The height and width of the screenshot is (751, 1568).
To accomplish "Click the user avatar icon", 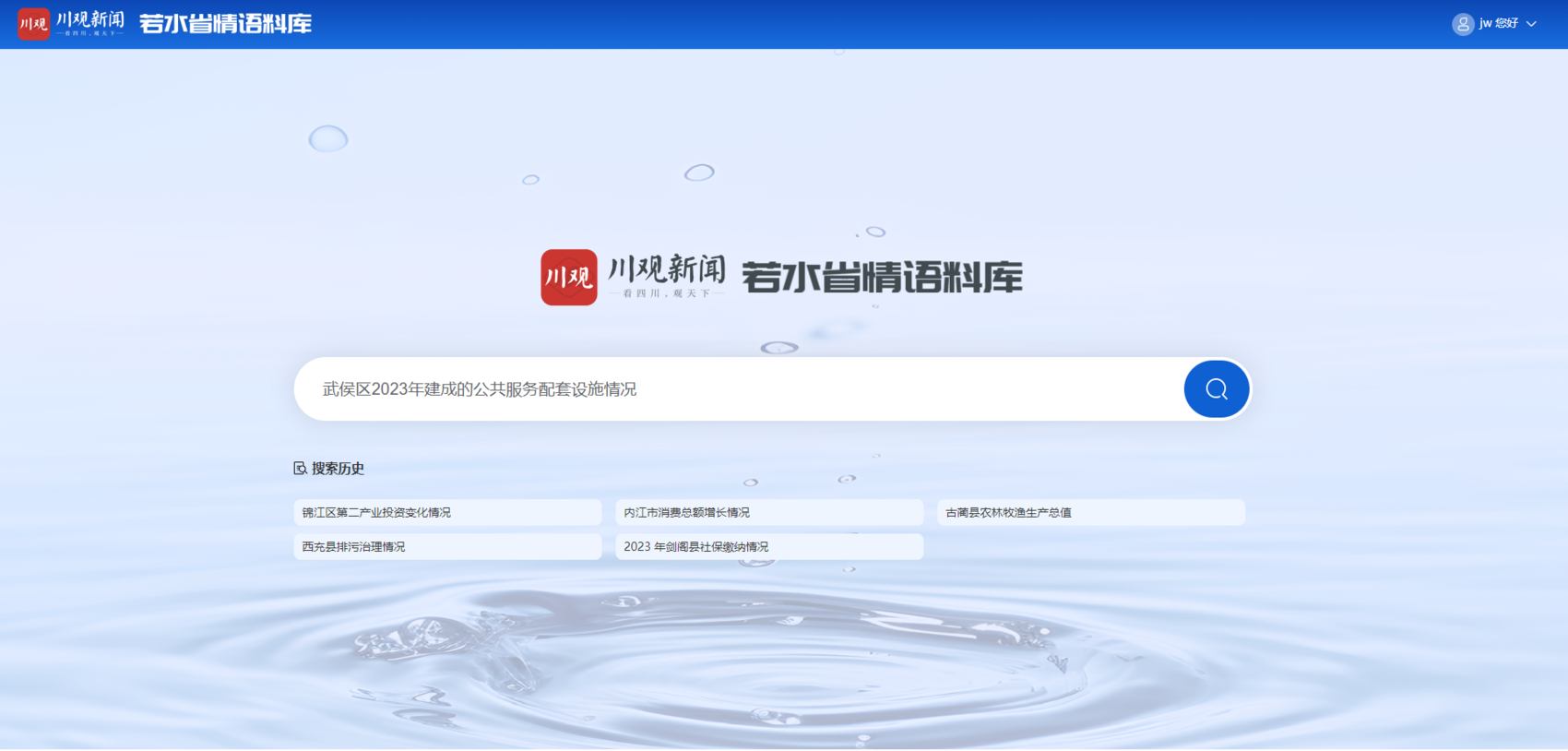I will (x=1462, y=24).
